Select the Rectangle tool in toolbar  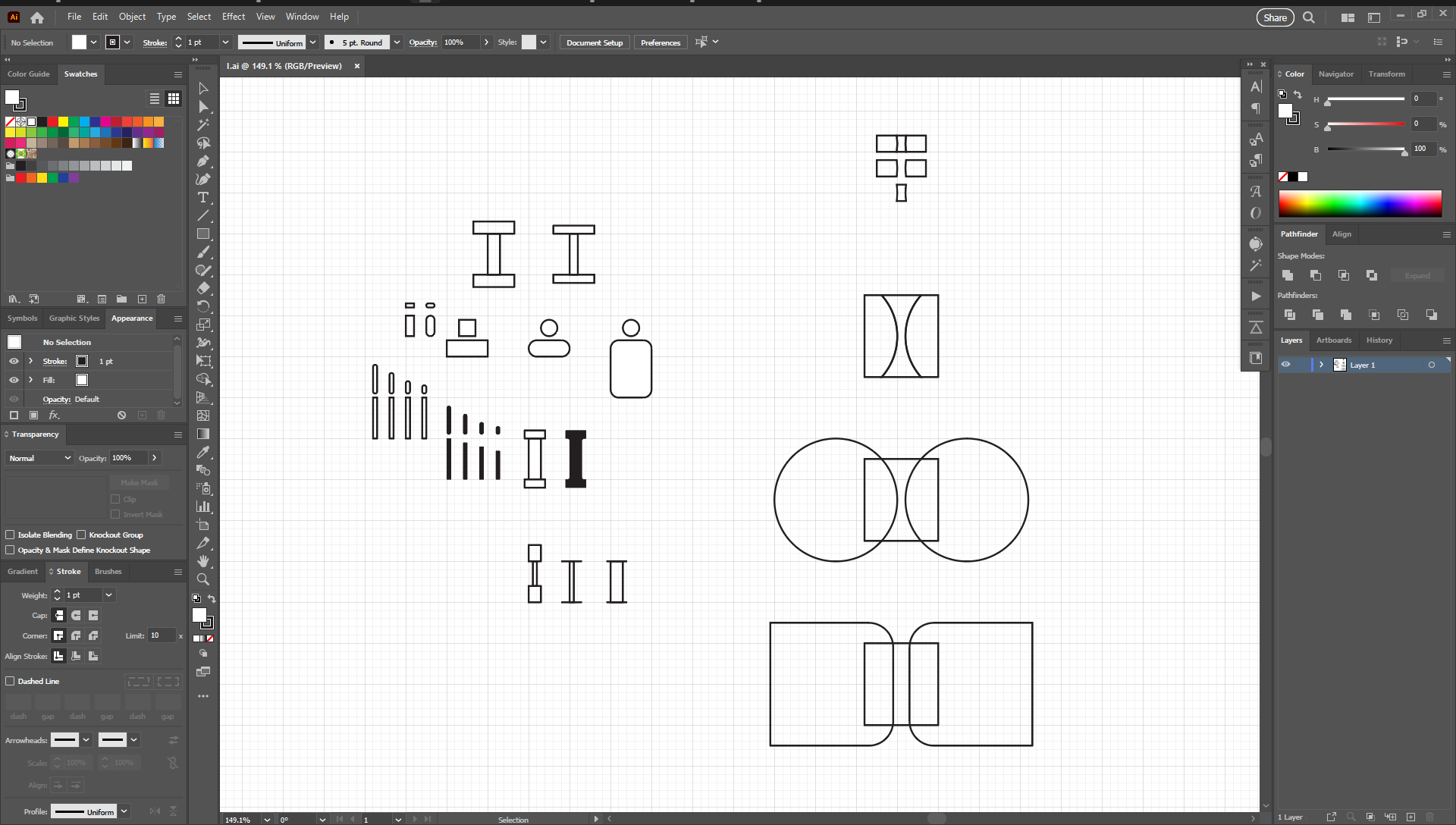tap(203, 234)
